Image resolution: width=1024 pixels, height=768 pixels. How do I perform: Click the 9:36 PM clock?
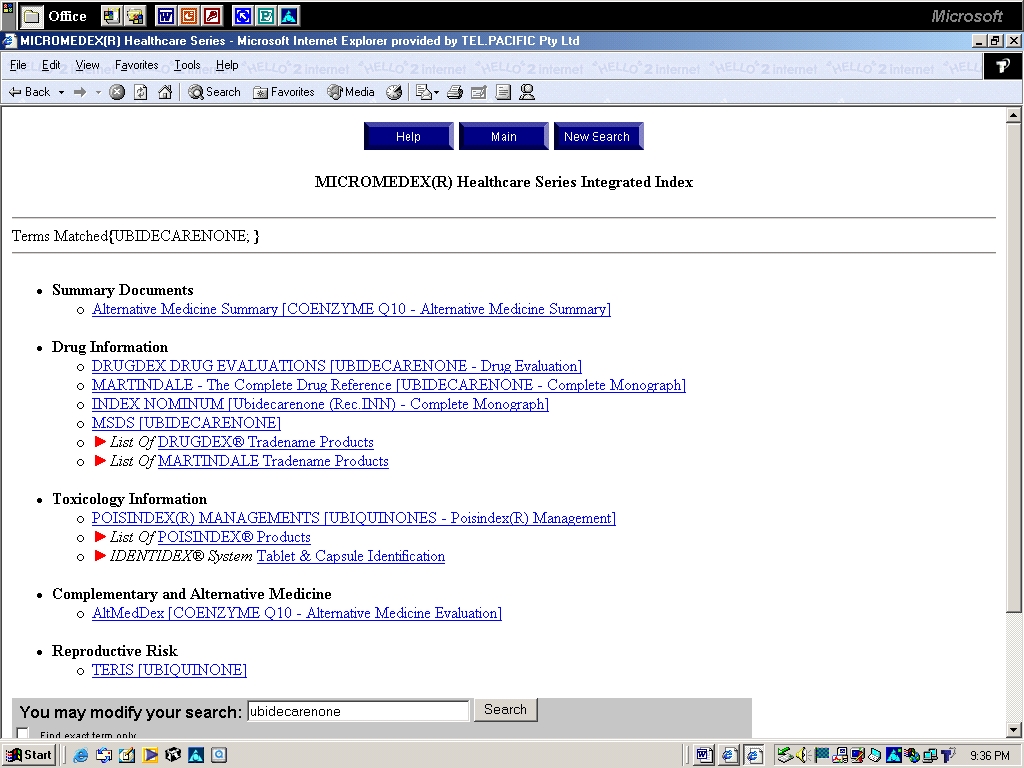989,756
